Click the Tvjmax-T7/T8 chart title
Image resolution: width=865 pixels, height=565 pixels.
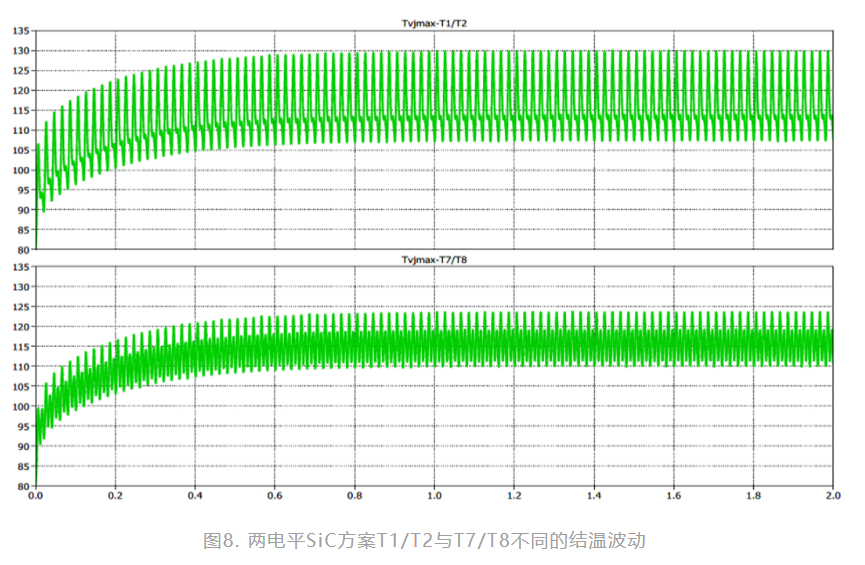coord(433,260)
